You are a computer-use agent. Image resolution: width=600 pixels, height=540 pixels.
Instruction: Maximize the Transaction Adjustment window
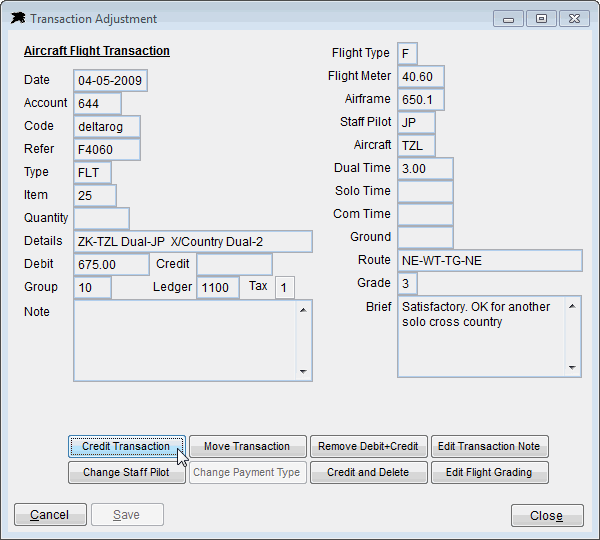[541, 19]
